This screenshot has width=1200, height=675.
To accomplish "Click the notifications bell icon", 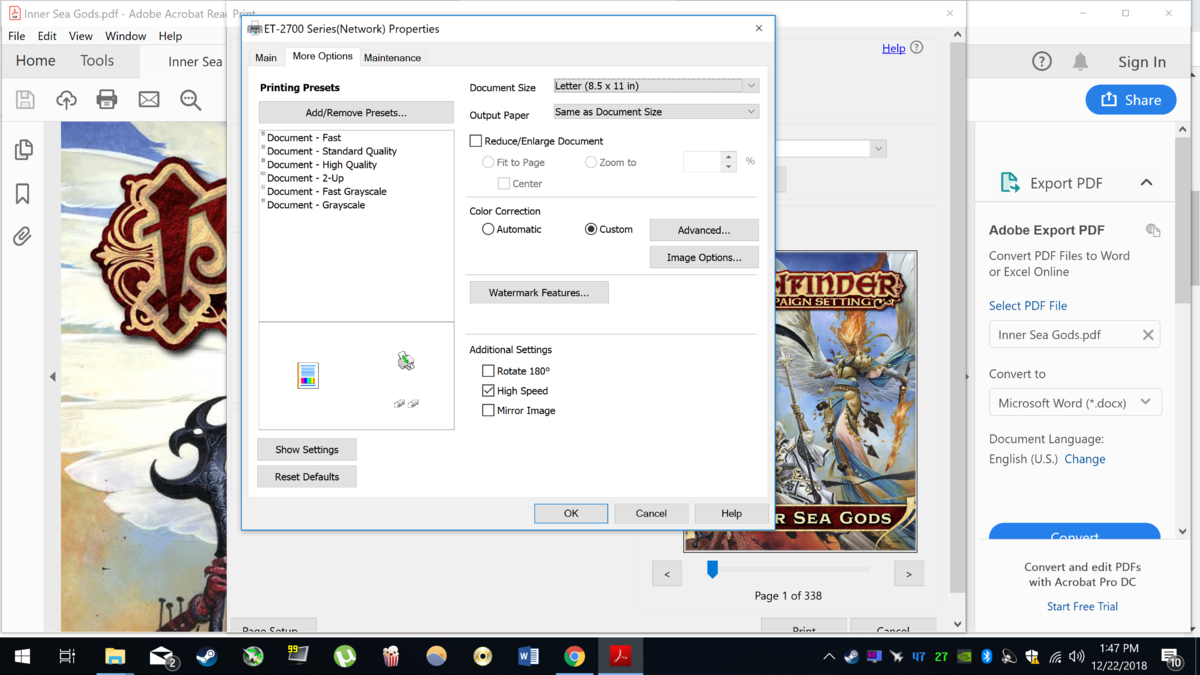I will tap(1080, 62).
